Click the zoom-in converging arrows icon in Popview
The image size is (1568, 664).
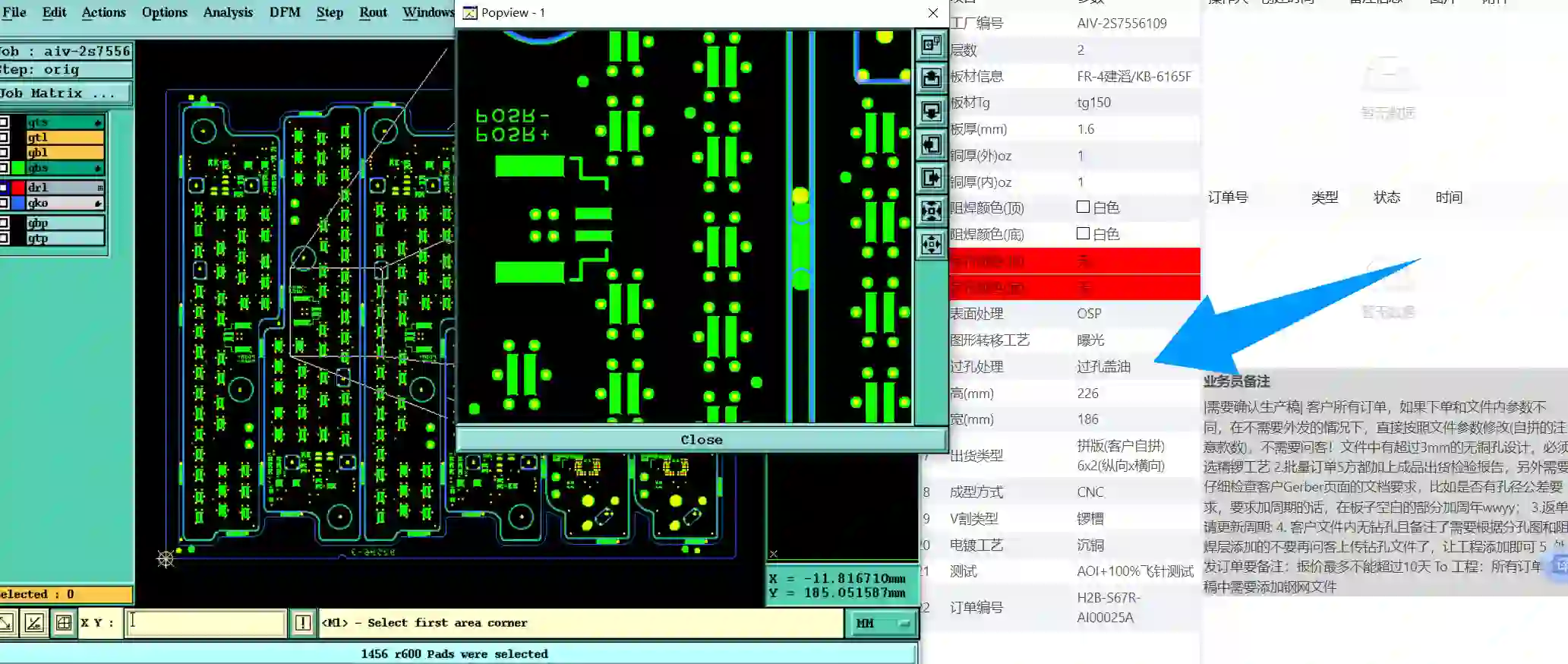[931, 211]
